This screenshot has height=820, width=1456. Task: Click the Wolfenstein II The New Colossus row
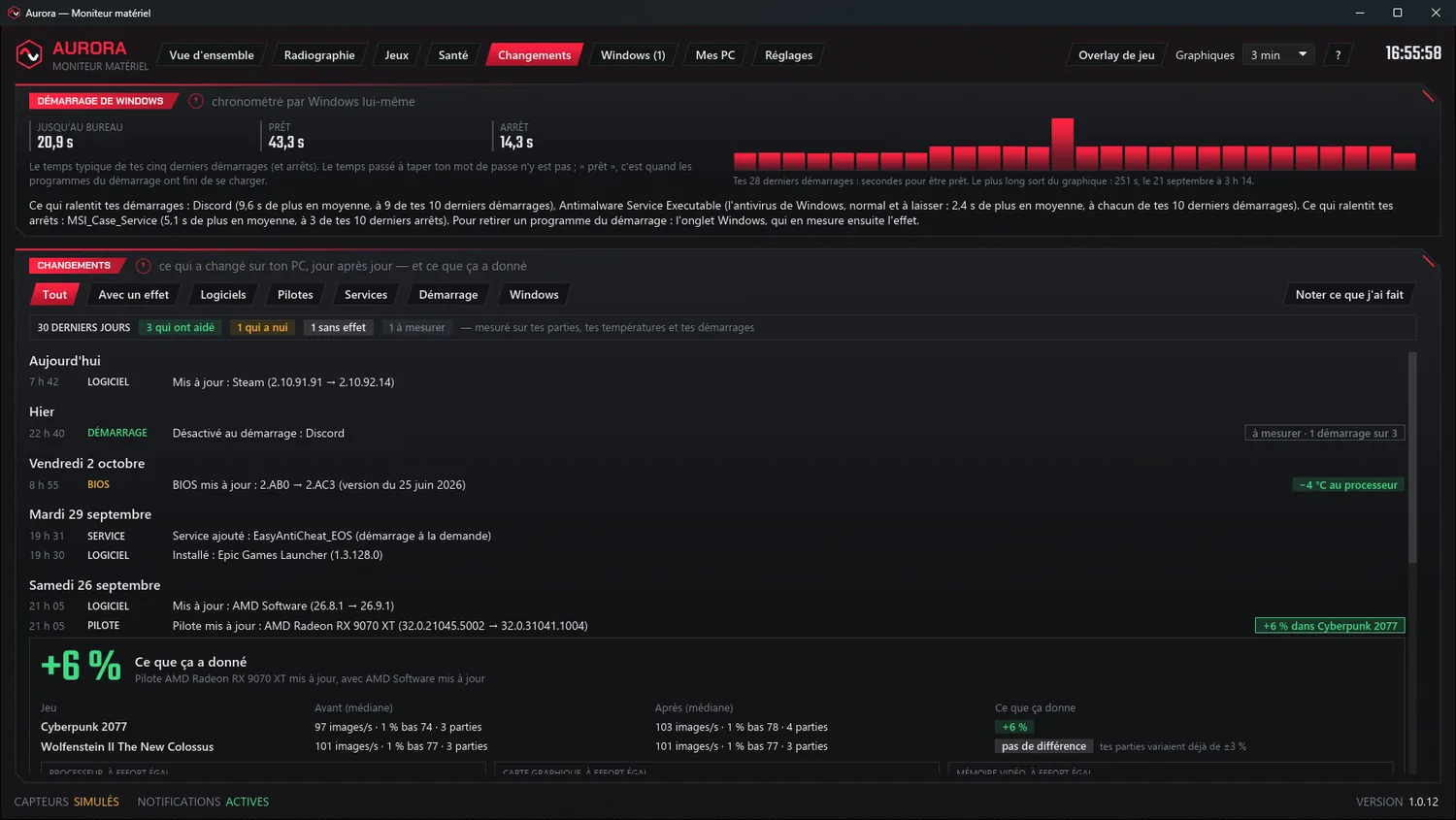pyautogui.click(x=716, y=747)
